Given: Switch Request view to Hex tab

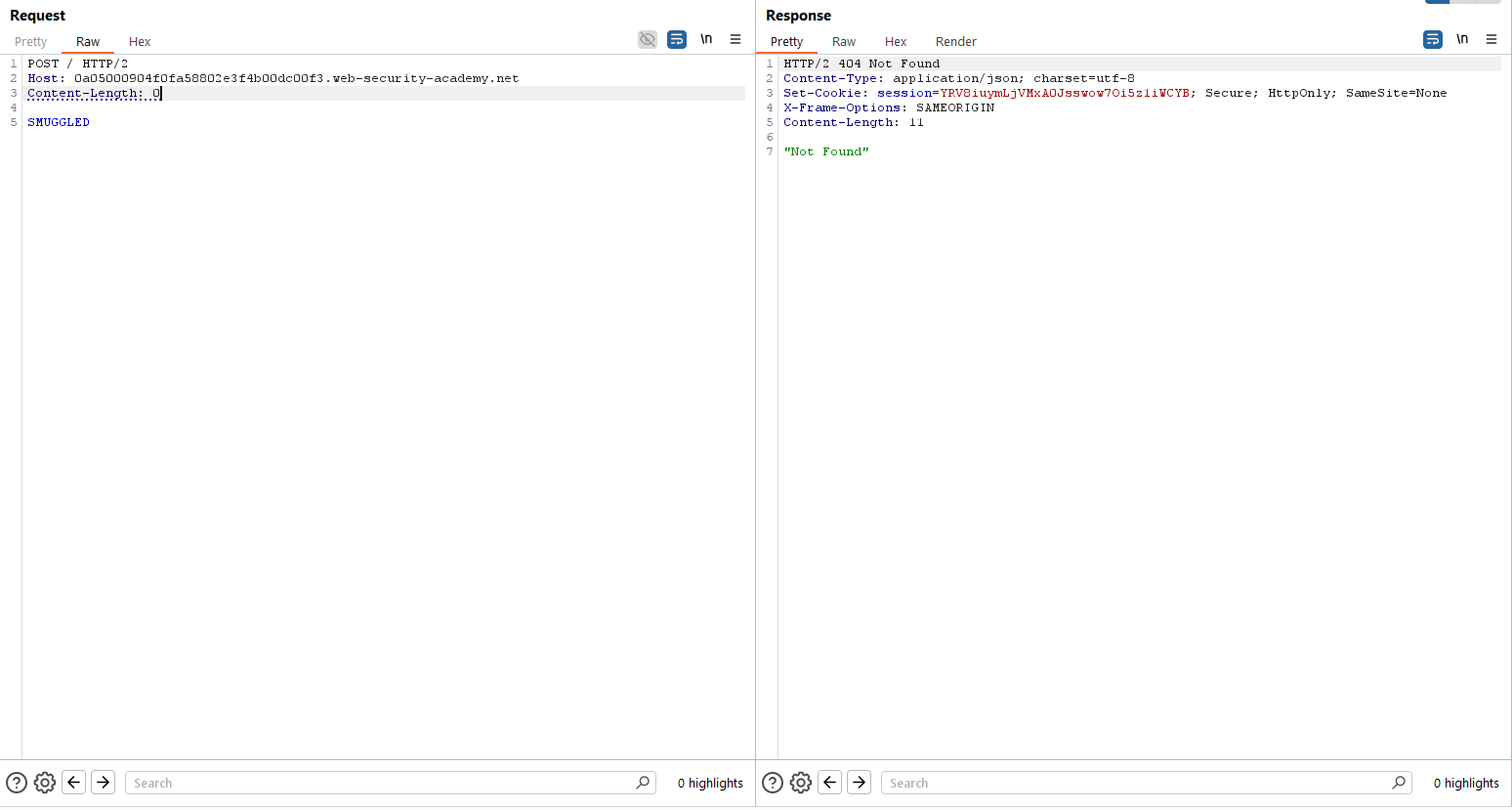Looking at the screenshot, I should 140,42.
